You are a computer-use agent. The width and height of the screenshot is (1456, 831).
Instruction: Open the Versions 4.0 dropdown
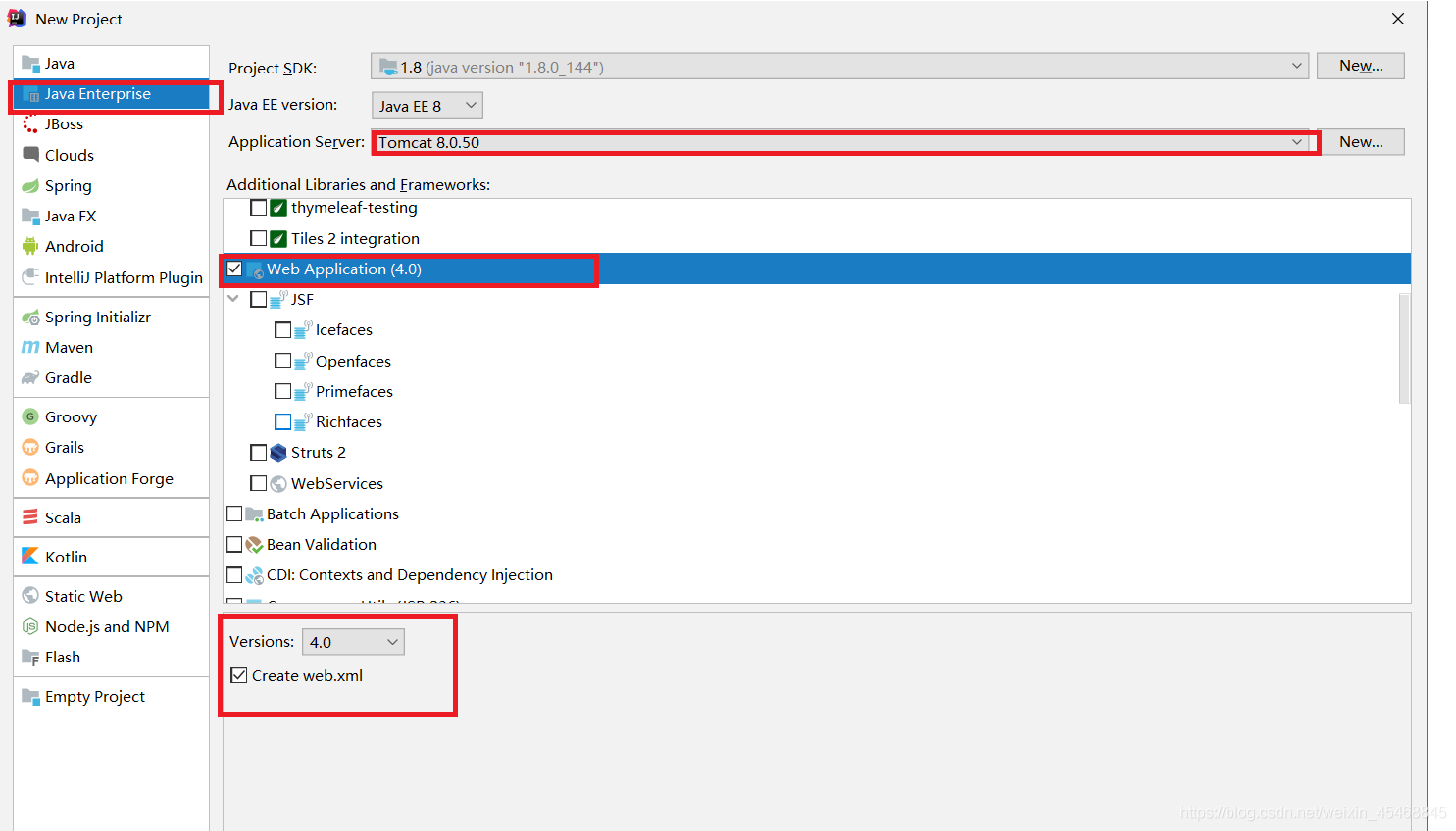tap(353, 642)
